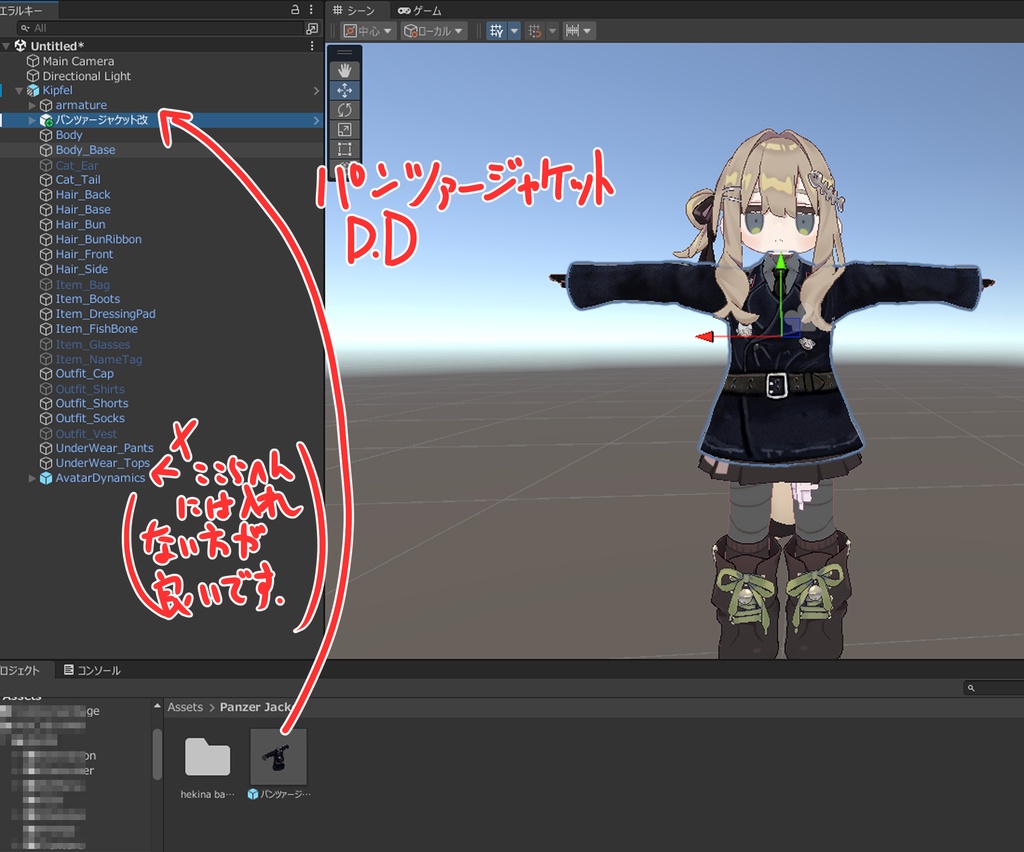Focus the project search field
Viewport: 1024px width, 852px height.
(x=993, y=688)
